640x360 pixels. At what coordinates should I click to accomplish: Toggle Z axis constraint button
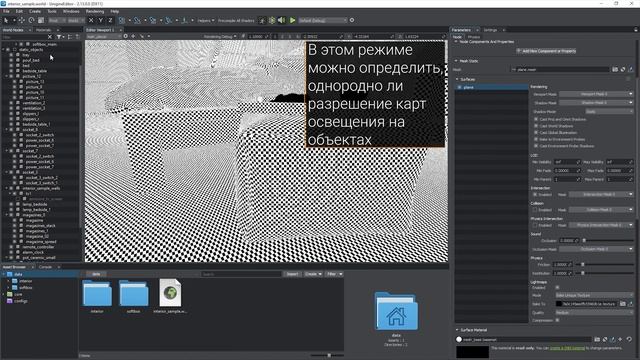tap(110, 20)
